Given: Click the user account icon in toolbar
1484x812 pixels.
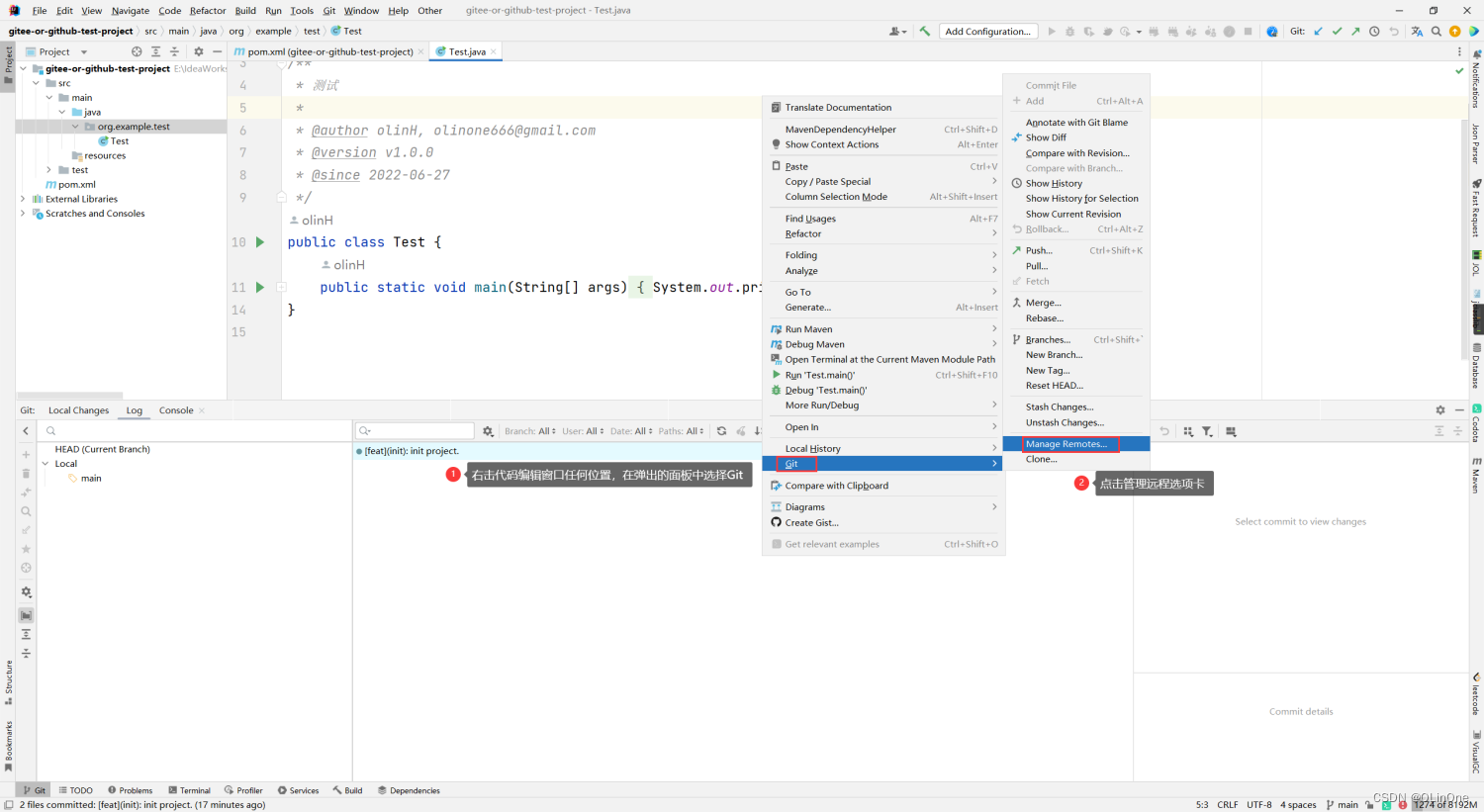Looking at the screenshot, I should [896, 31].
